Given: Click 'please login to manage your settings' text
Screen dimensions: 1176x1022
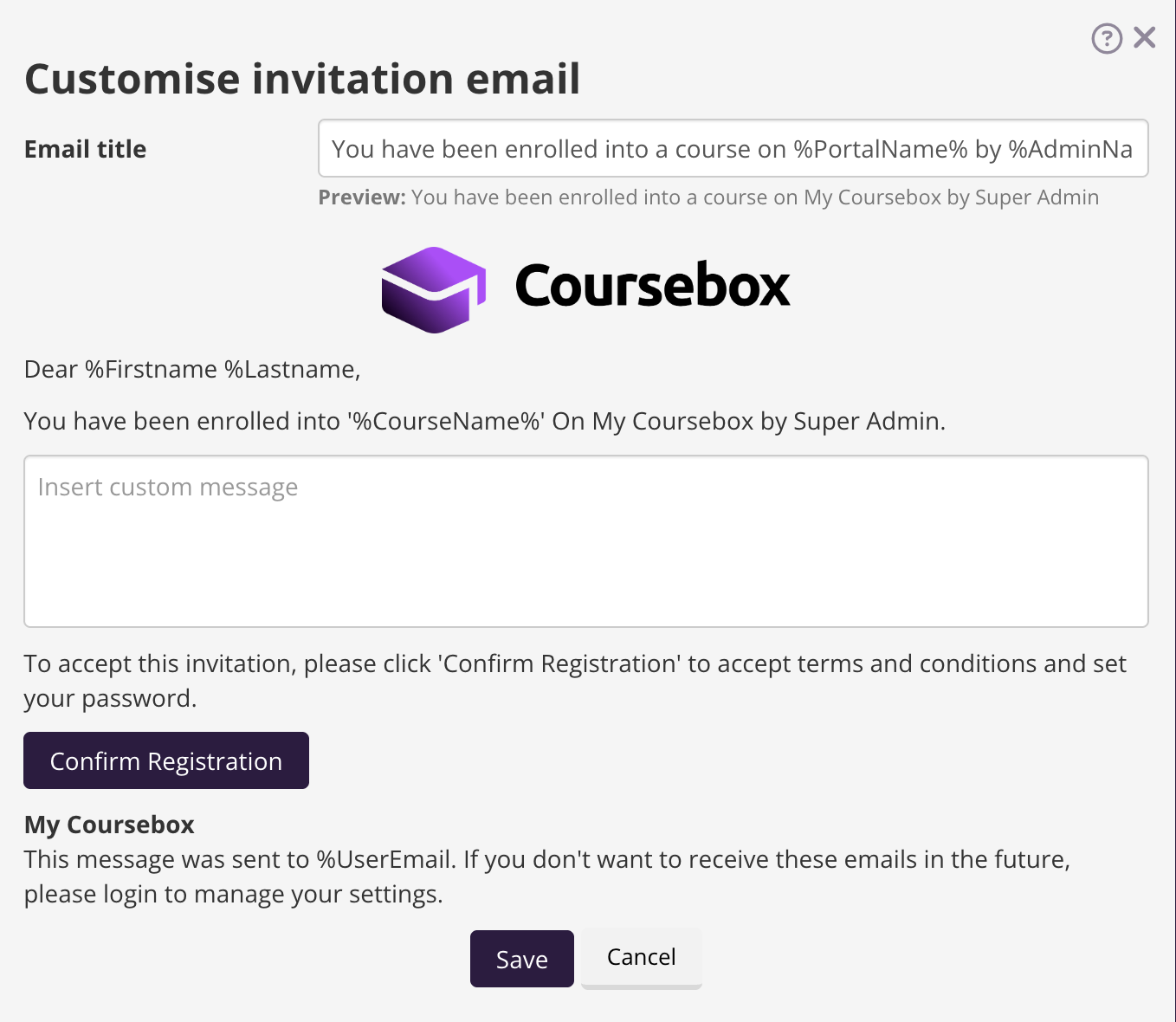Looking at the screenshot, I should [x=233, y=895].
